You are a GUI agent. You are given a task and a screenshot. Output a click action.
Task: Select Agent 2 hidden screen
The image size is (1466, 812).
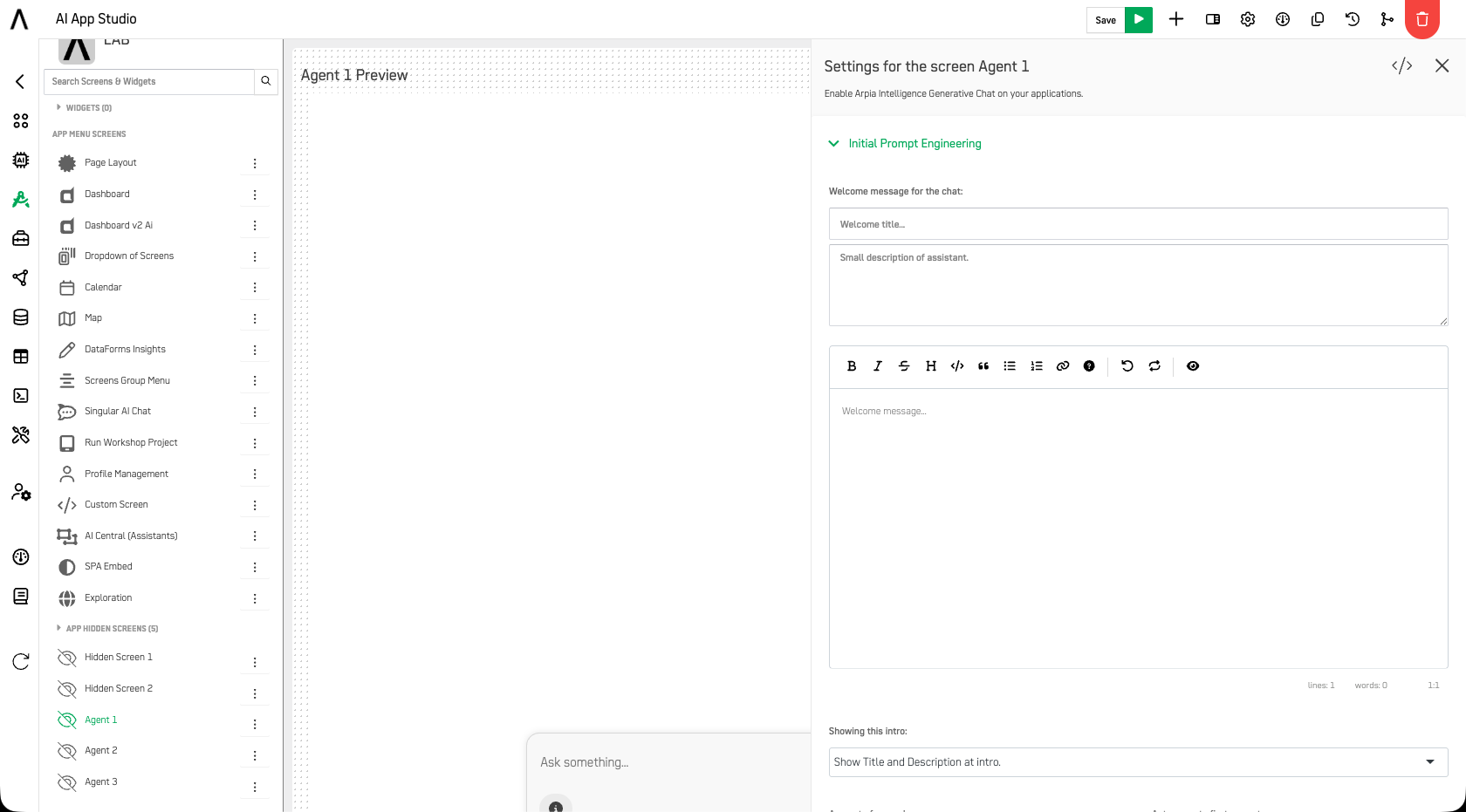(x=100, y=751)
